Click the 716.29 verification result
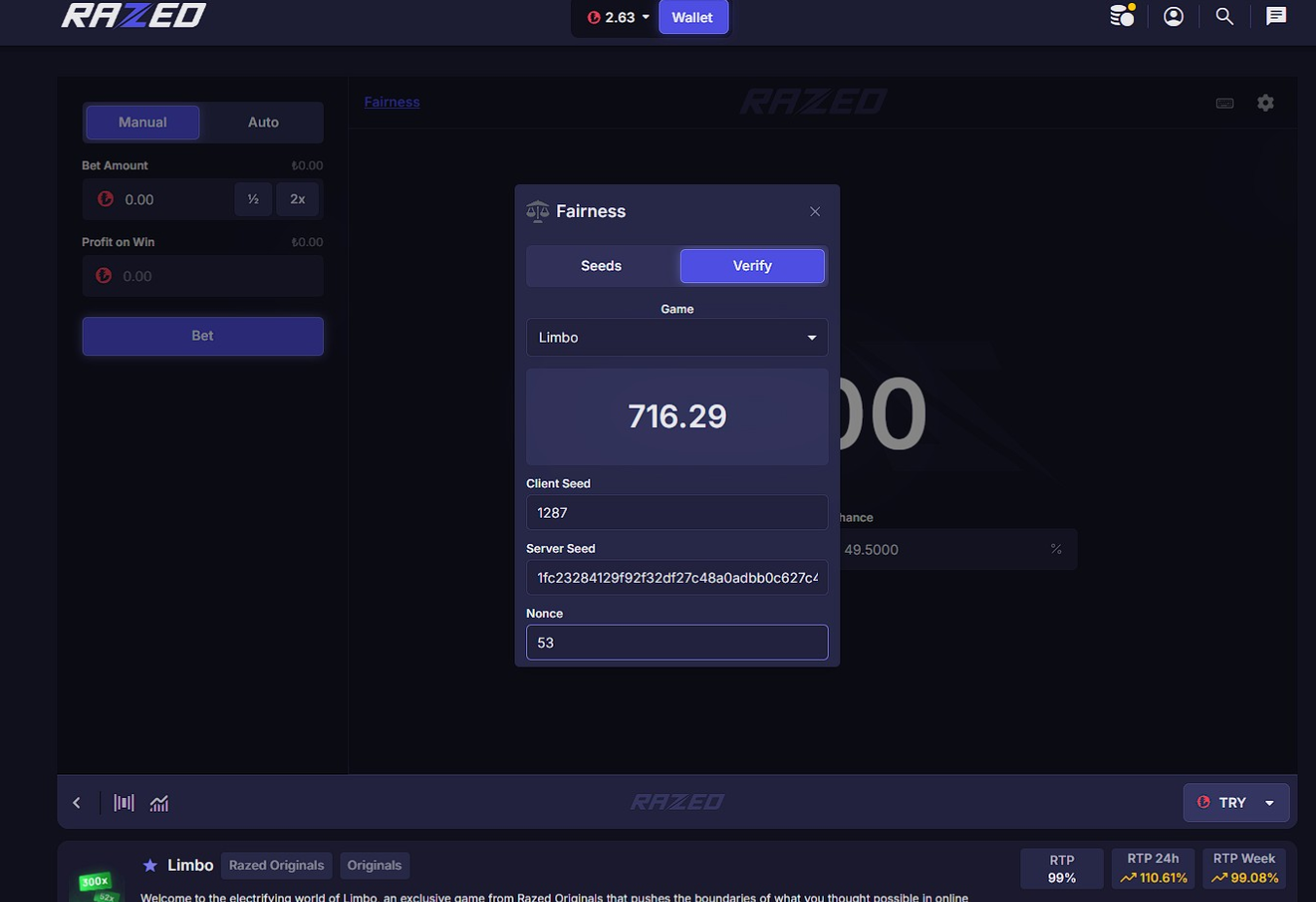 coord(677,416)
